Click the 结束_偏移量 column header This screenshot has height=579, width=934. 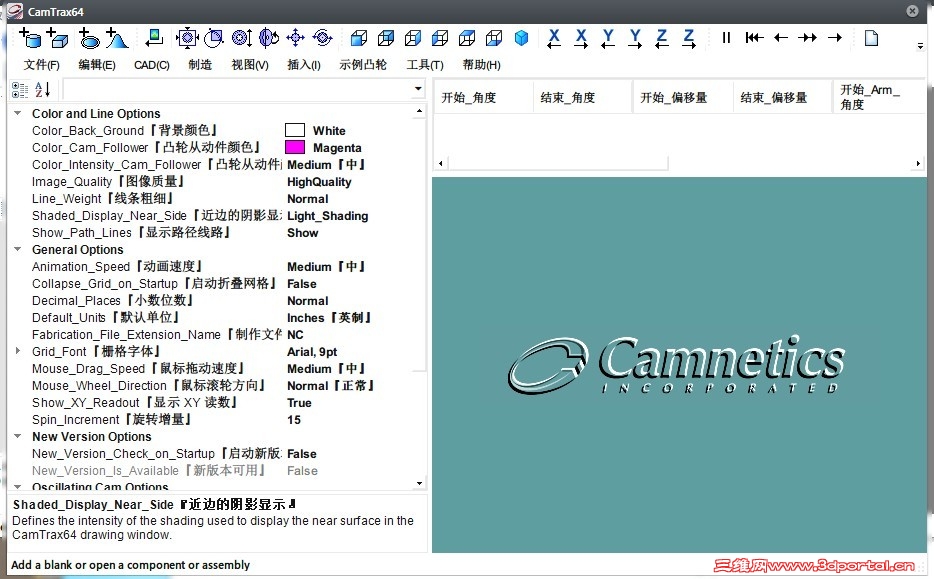783,97
